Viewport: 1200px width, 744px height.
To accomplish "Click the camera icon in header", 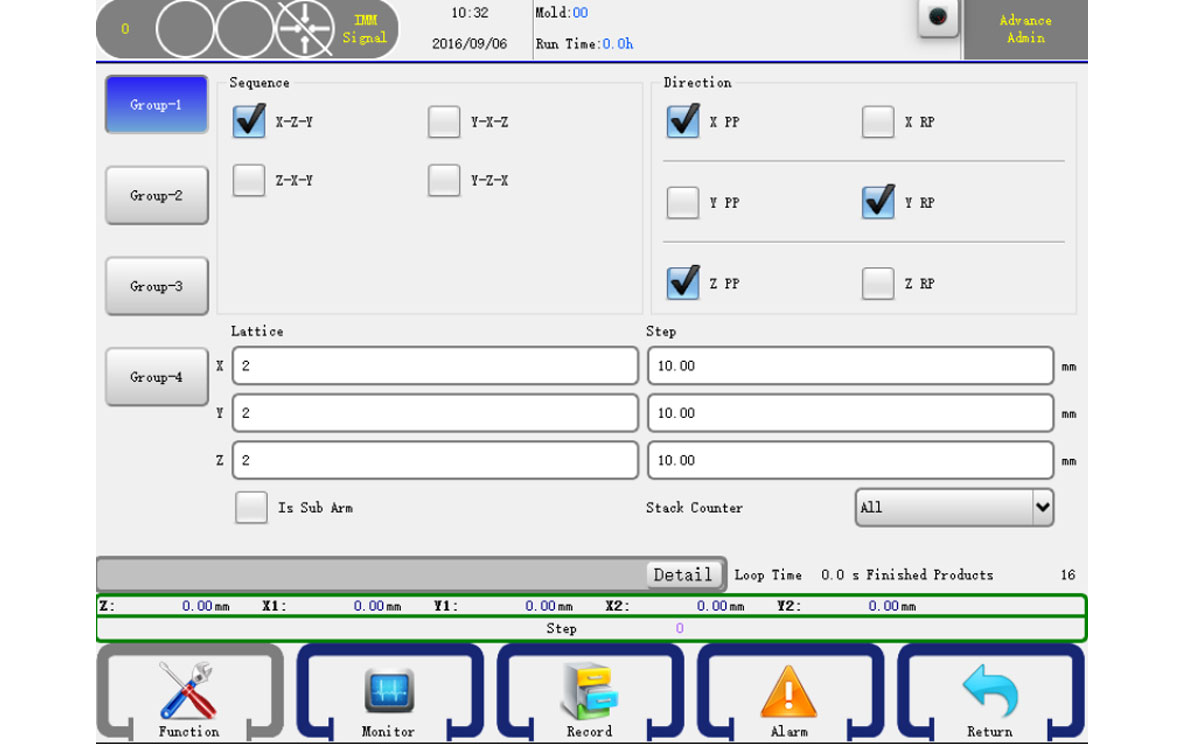I will (x=938, y=17).
